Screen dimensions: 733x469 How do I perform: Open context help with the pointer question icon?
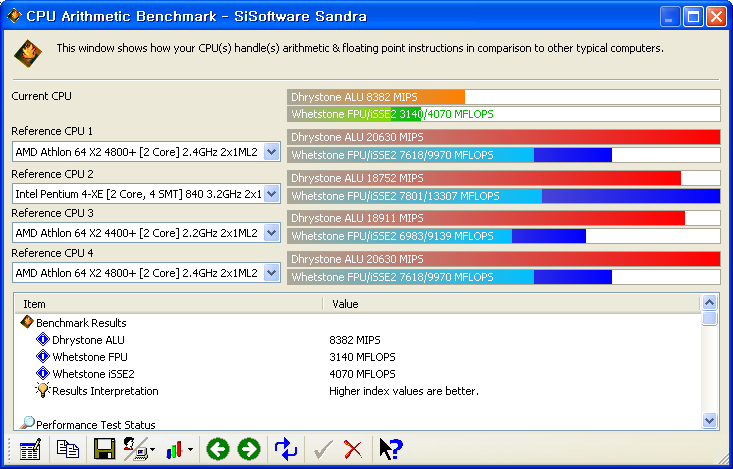coord(391,449)
